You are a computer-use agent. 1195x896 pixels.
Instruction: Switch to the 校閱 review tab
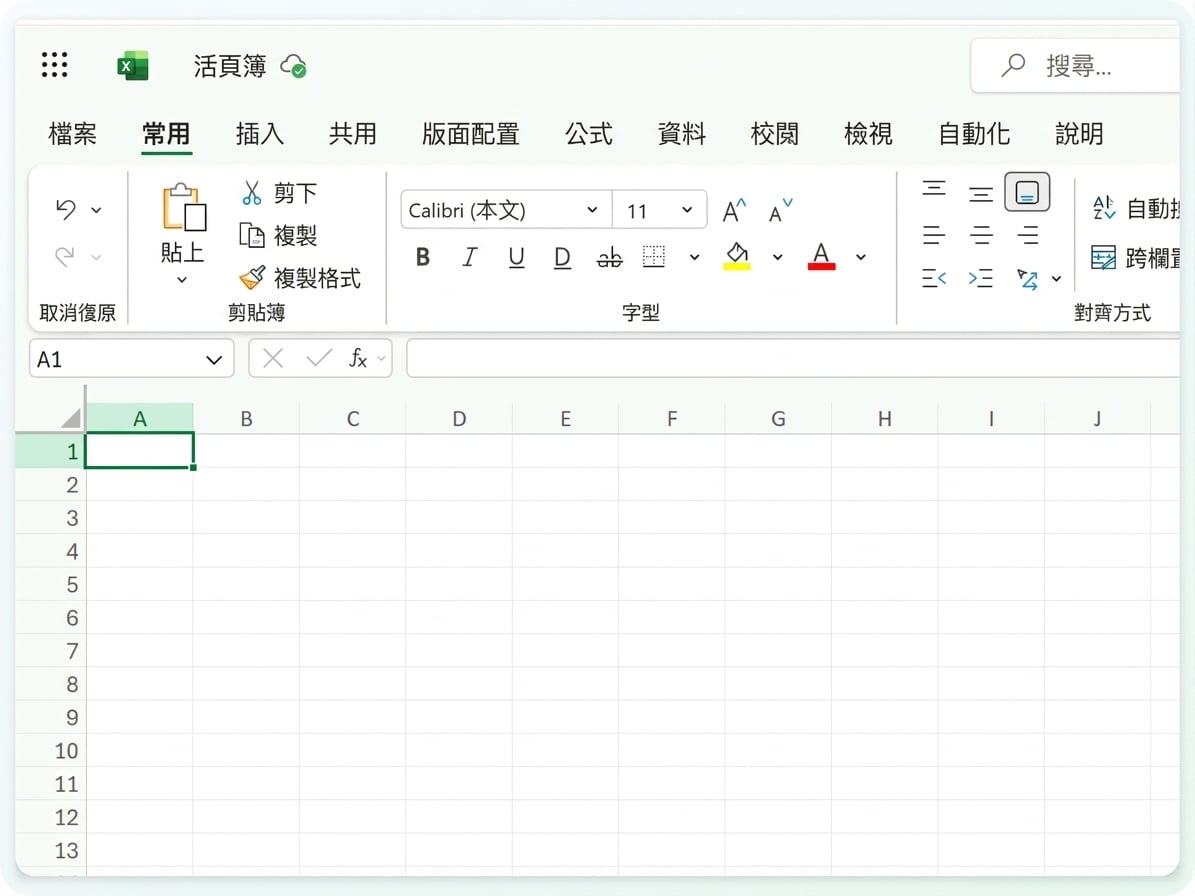click(775, 134)
